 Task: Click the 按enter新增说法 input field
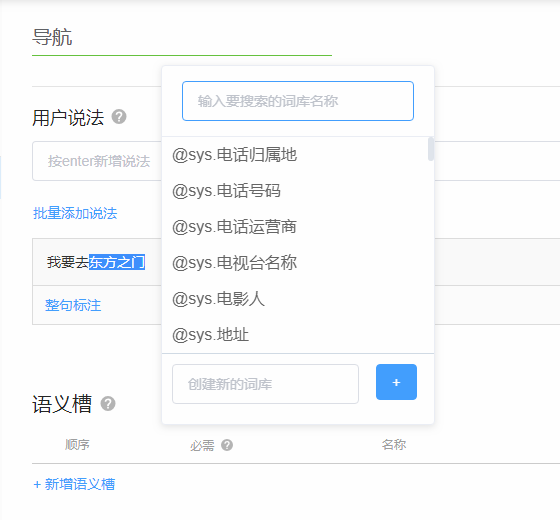pyautogui.click(x=97, y=161)
